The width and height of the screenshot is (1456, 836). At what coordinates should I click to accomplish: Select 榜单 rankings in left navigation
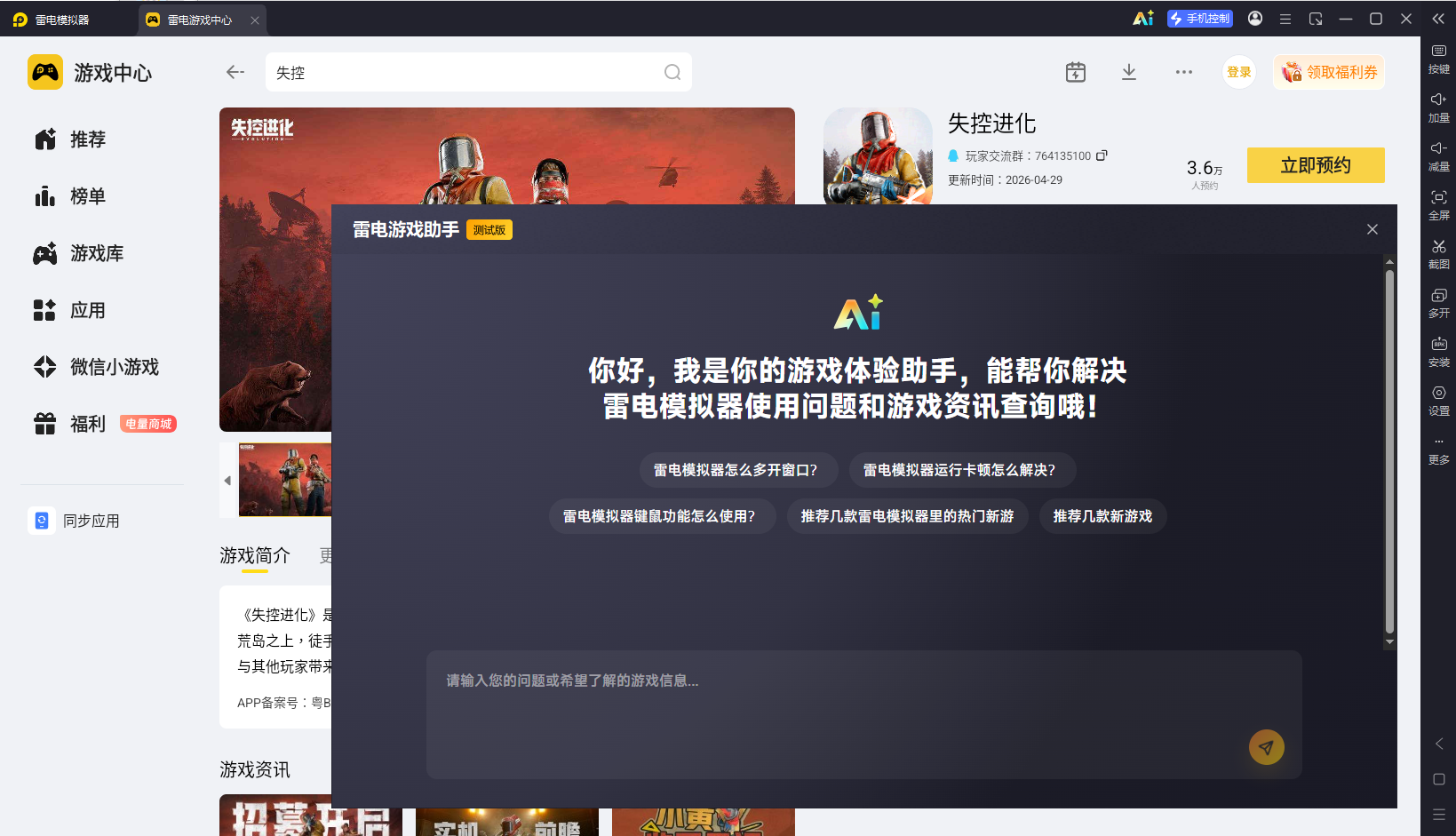coord(70,196)
